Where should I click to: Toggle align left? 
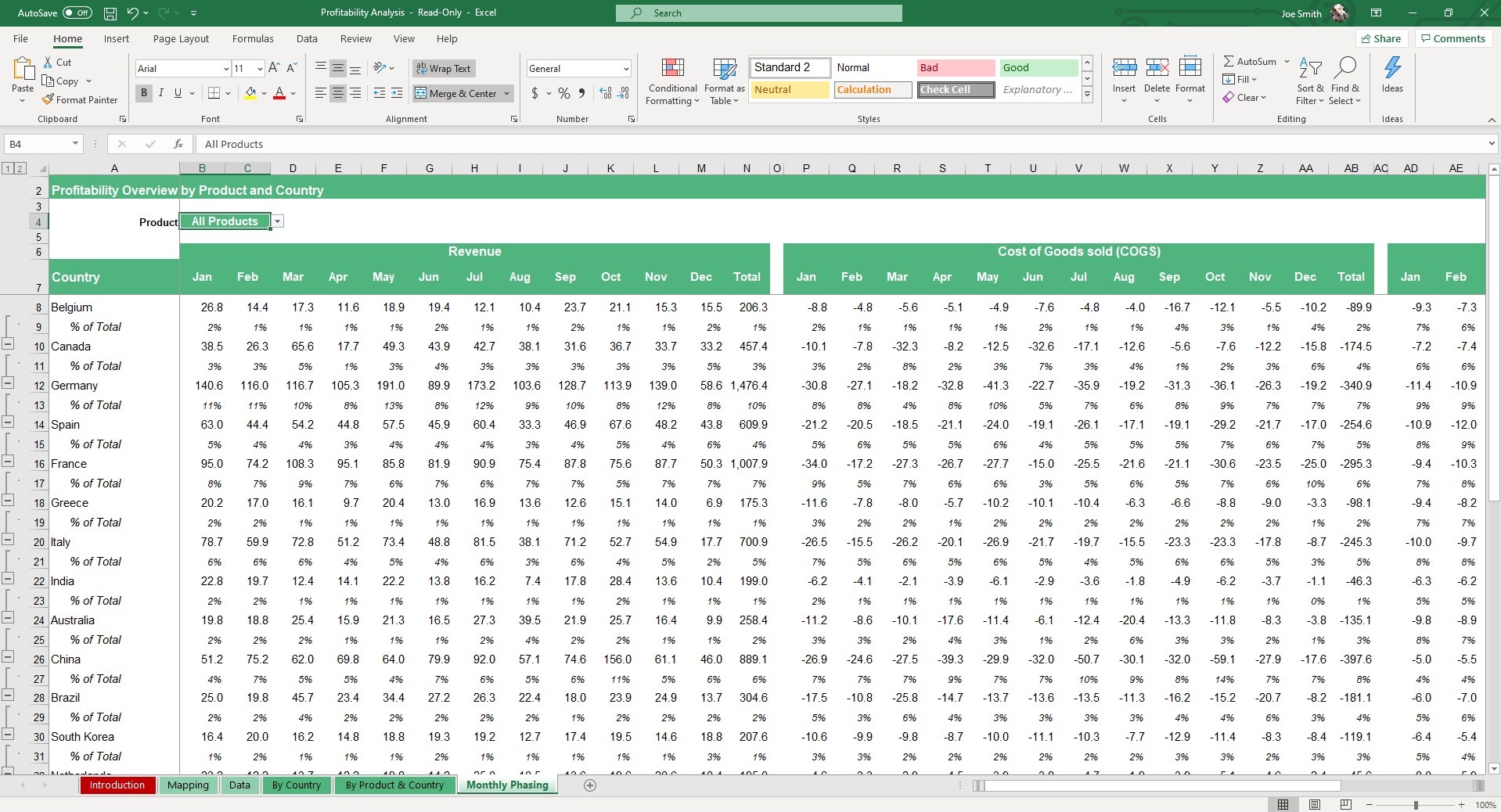321,94
